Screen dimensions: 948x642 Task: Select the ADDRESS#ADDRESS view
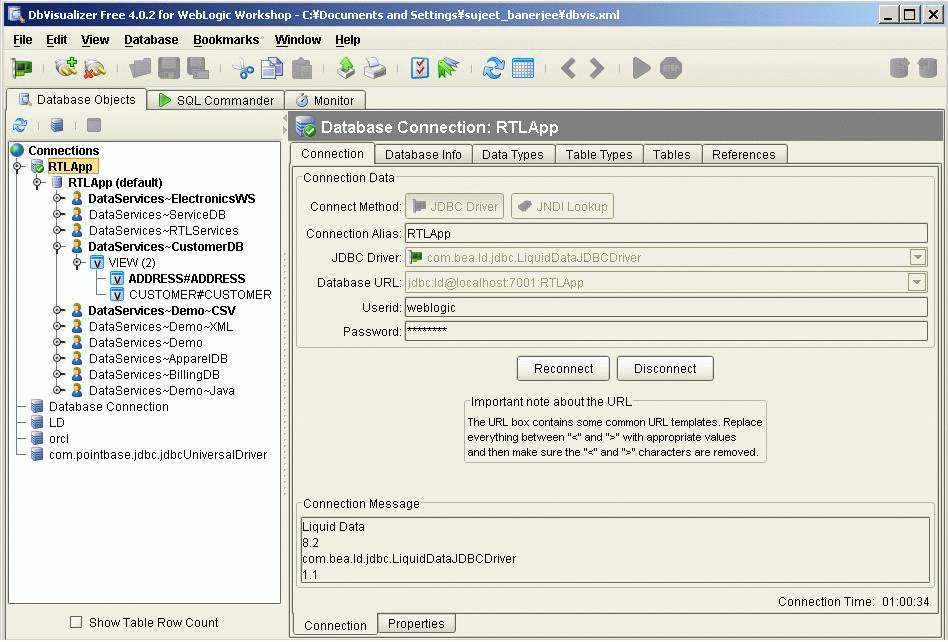(x=187, y=279)
